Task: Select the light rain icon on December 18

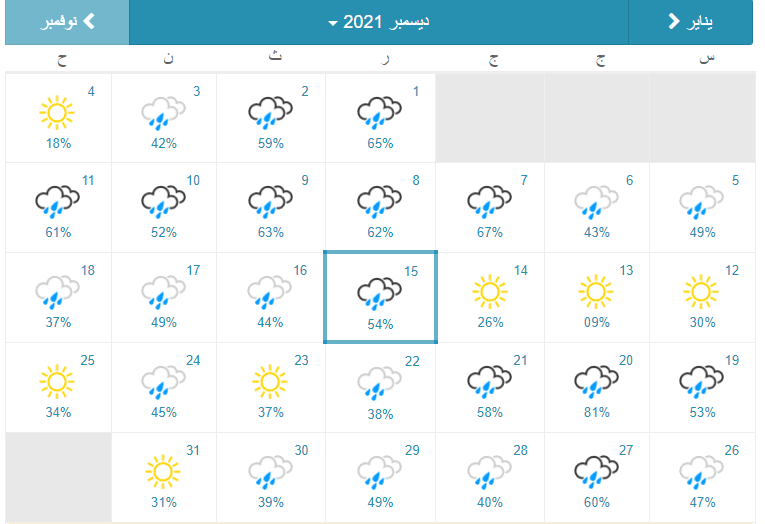Action: click(x=56, y=292)
